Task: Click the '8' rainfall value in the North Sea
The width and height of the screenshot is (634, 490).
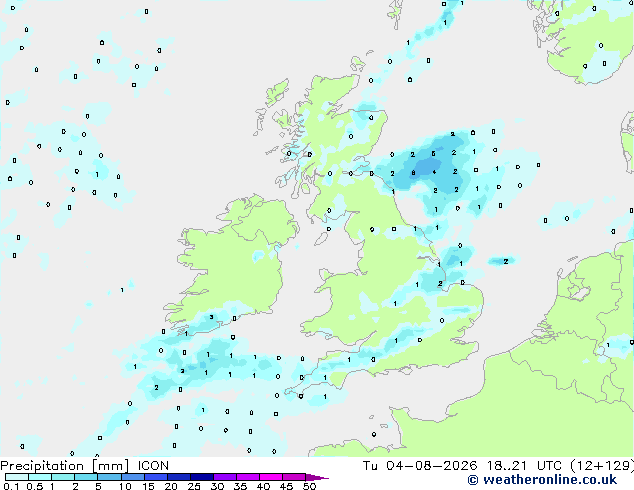Action: point(413,173)
